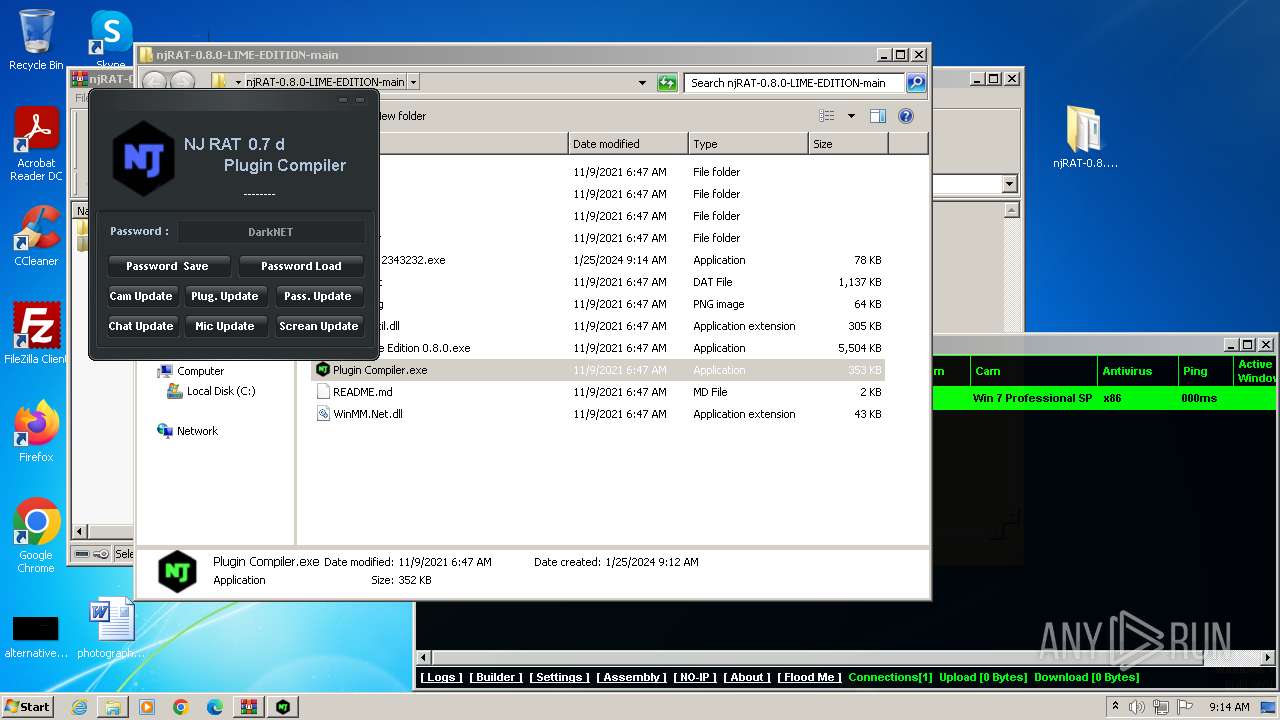Sort files by Size column
Image resolution: width=1280 pixels, height=720 pixels.
point(848,144)
